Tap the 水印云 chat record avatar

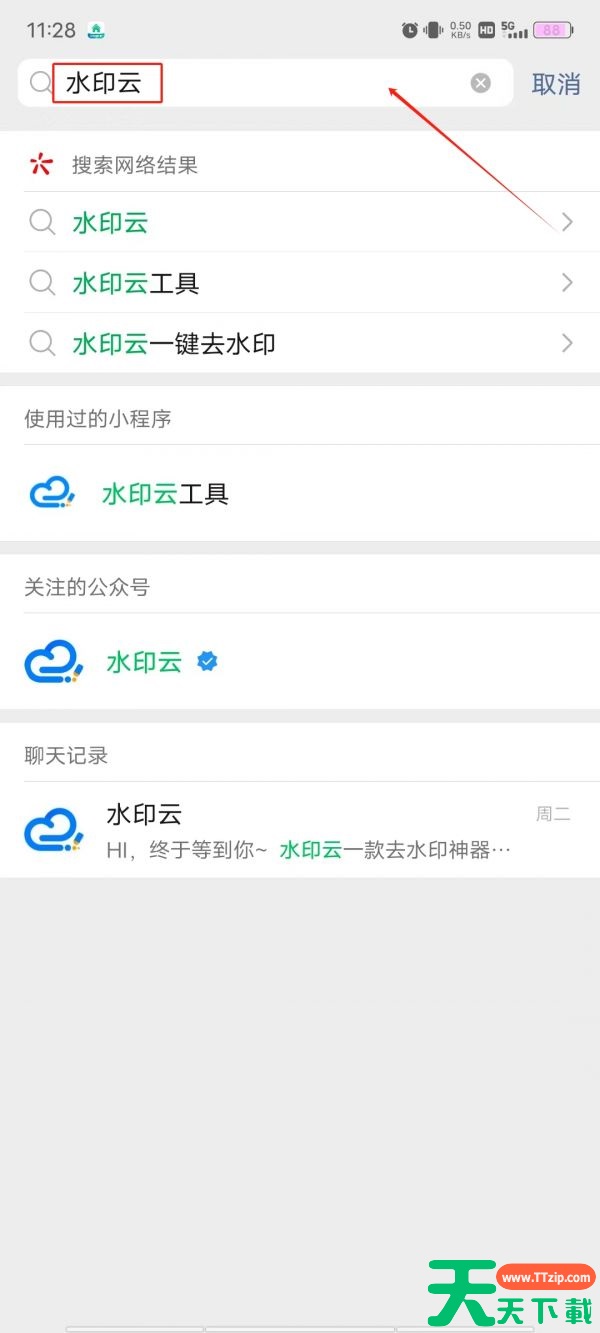51,828
